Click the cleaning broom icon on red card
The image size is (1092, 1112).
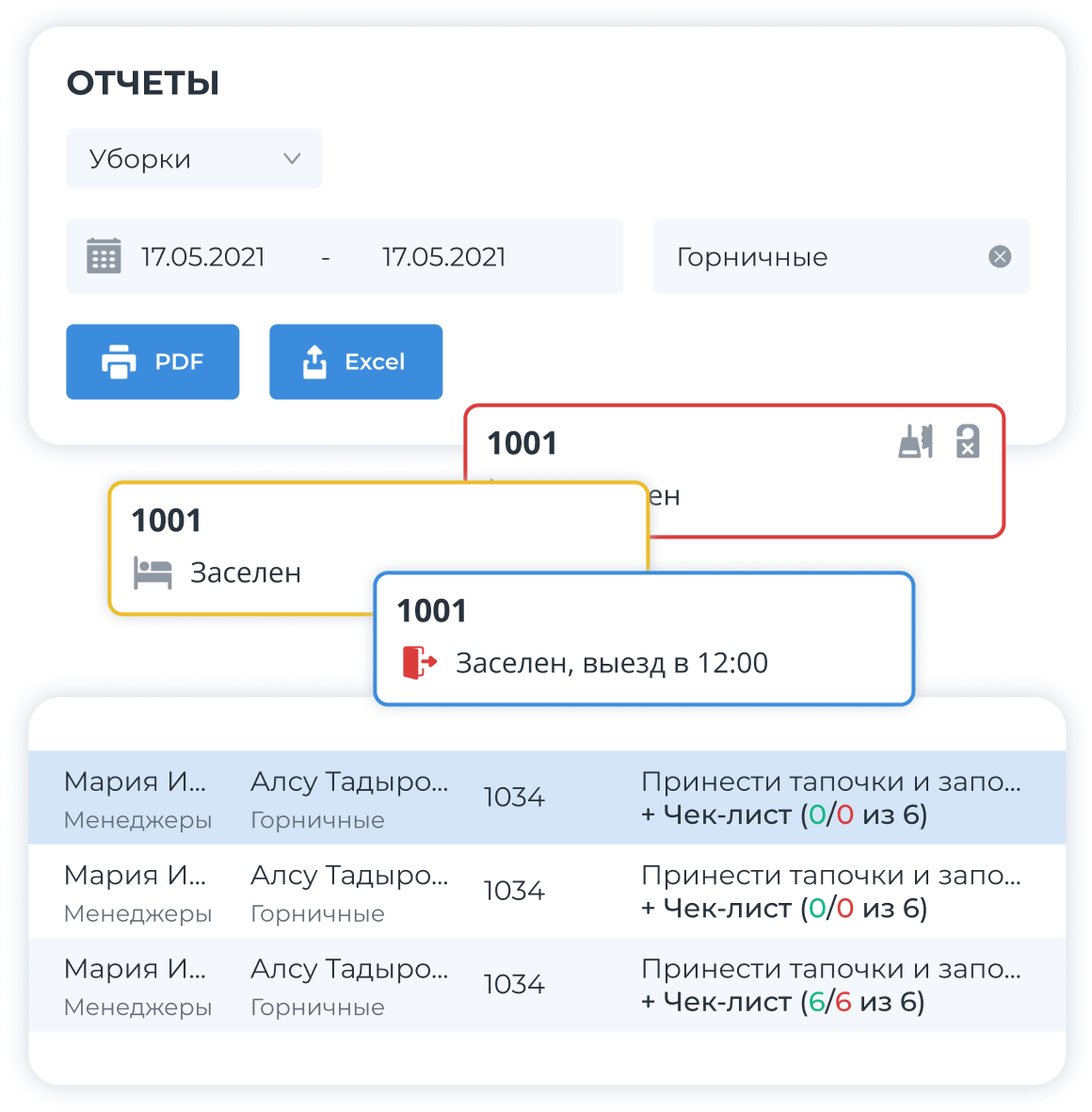(915, 442)
